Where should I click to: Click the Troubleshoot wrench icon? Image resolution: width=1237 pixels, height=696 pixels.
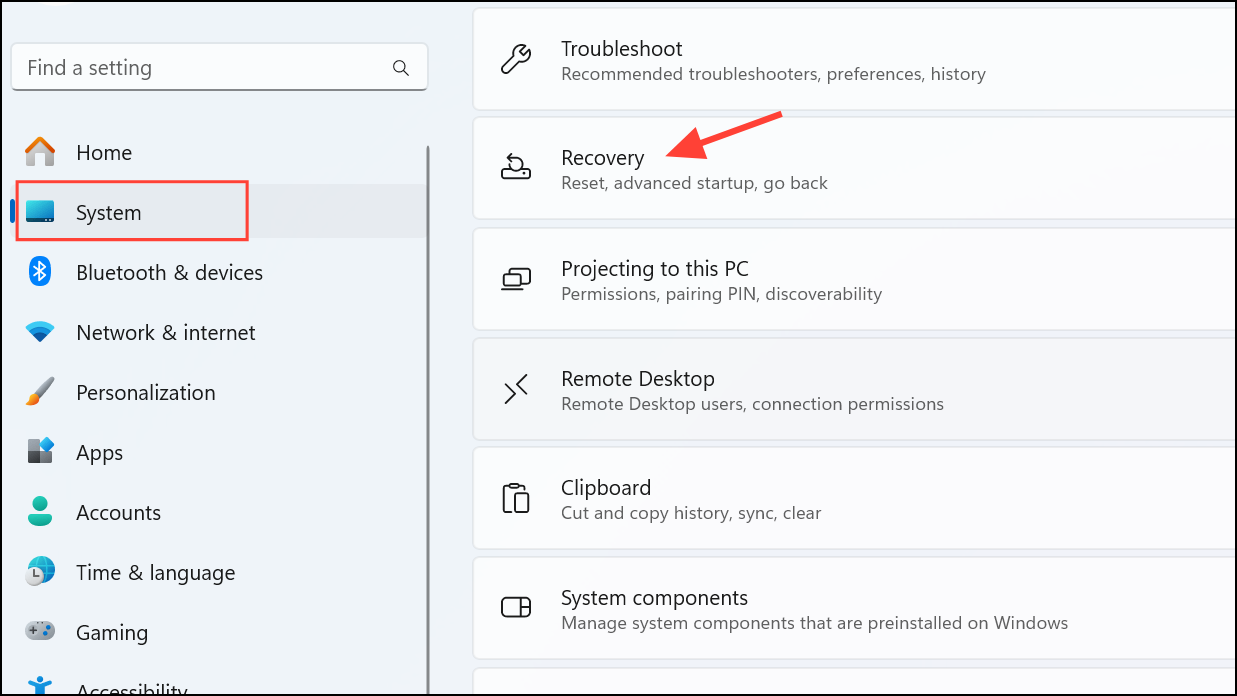[x=514, y=58]
